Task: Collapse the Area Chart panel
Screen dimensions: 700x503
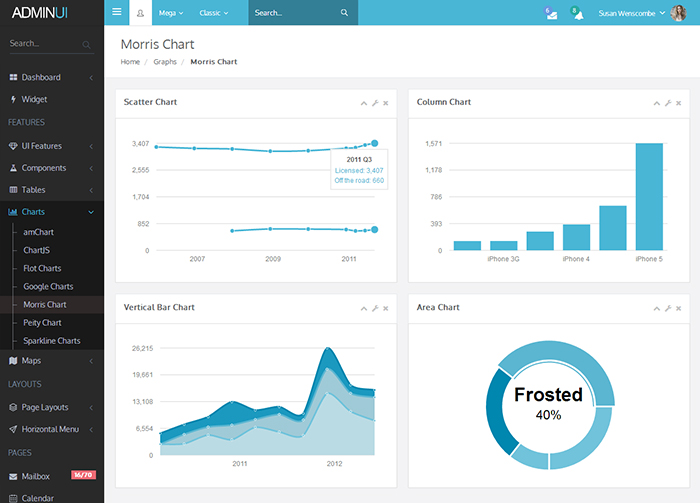Action: pos(656,308)
